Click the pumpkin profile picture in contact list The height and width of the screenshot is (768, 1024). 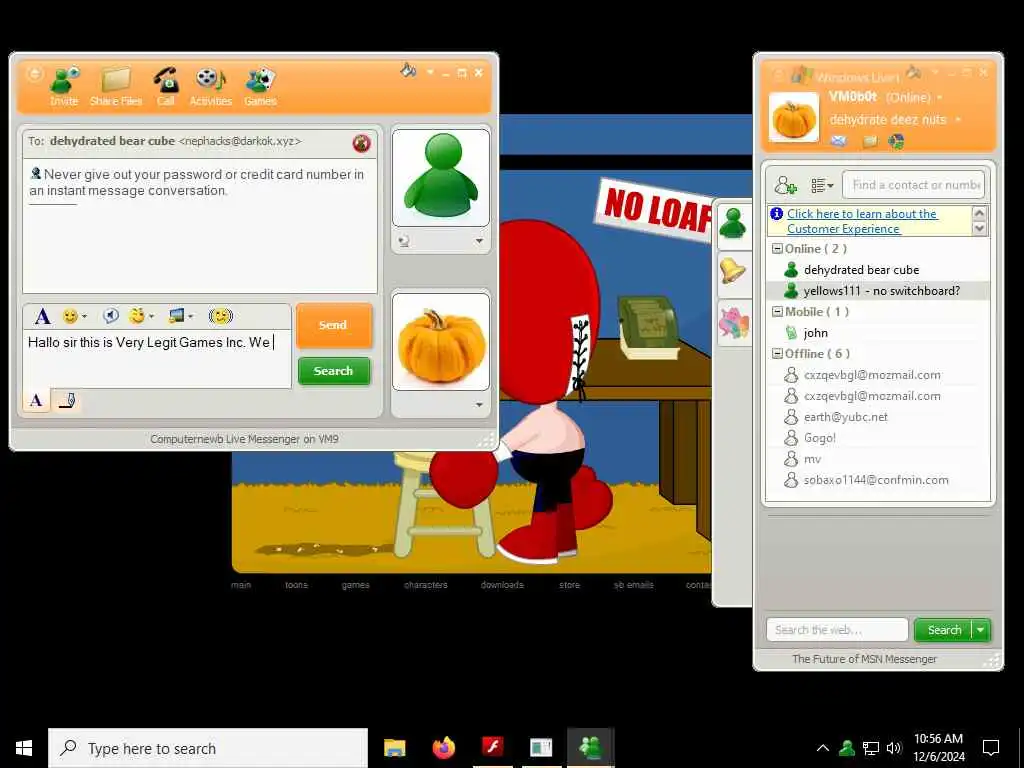794,118
